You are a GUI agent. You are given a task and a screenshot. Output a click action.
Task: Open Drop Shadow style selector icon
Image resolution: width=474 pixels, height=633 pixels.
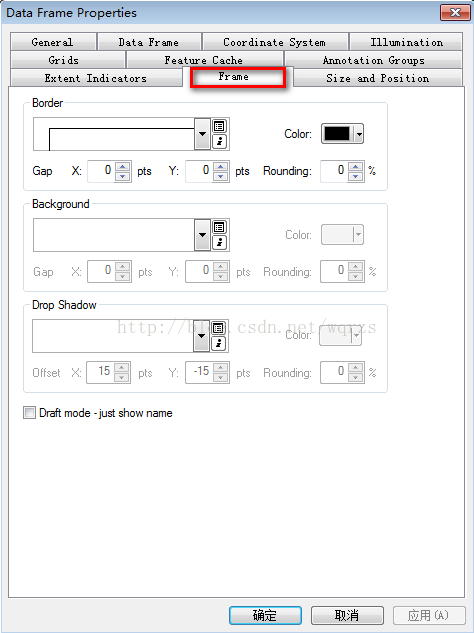(218, 328)
